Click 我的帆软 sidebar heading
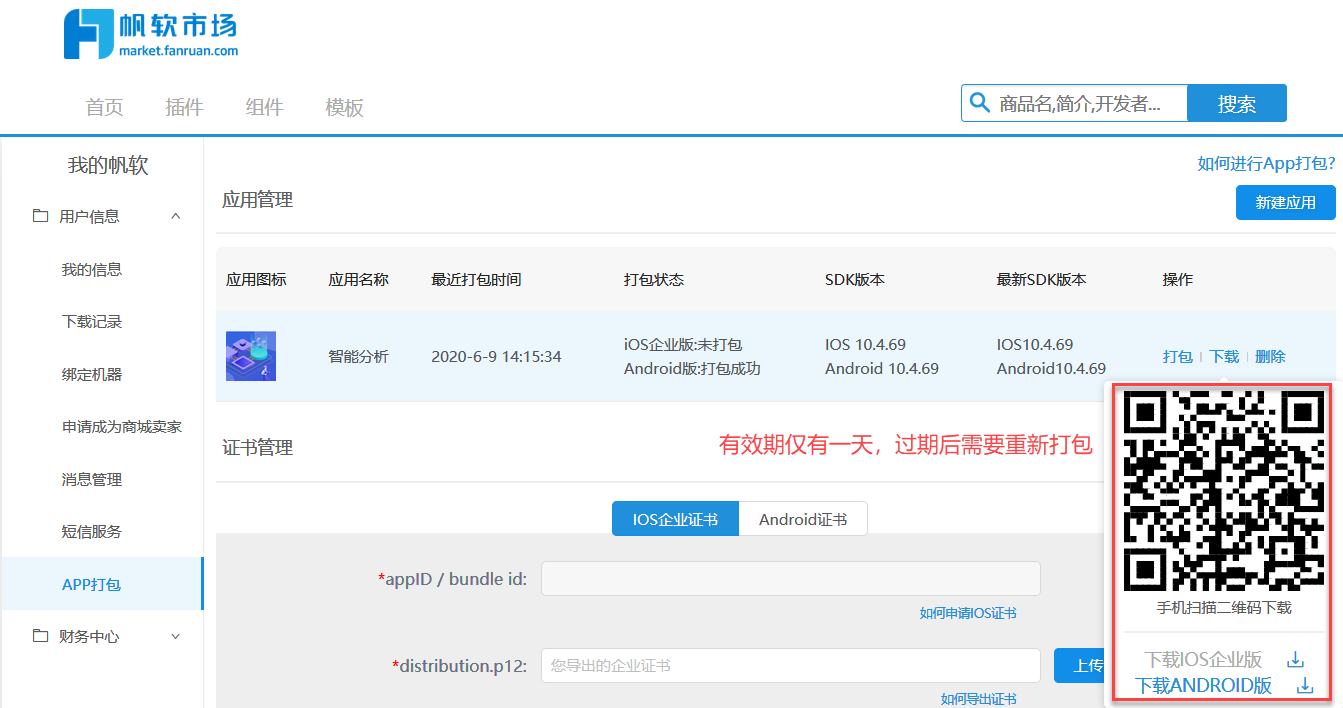Screen dimensions: 1343x708 [108, 165]
